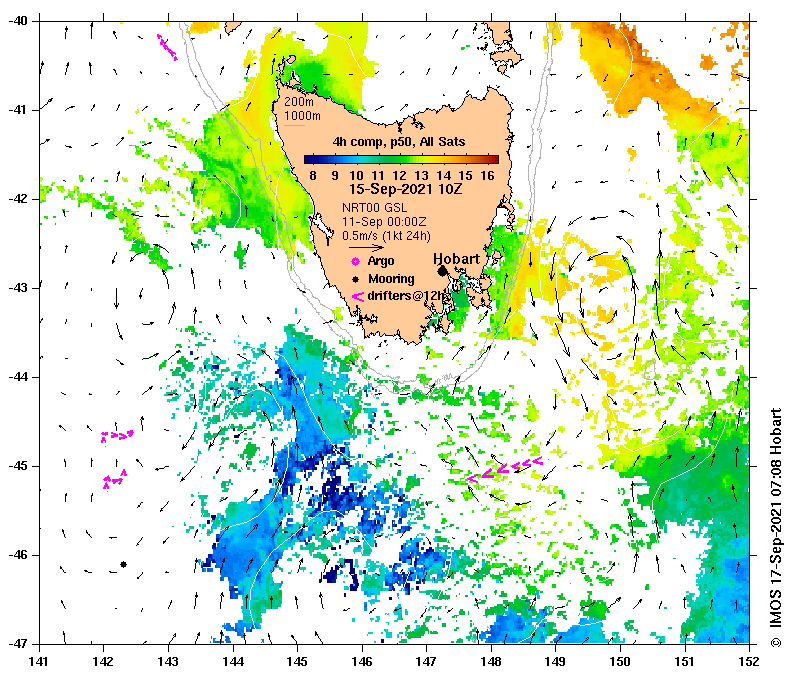This screenshot has width=792, height=678.
Task: Click the mooring marker near 142E 46S
Action: pos(123,564)
